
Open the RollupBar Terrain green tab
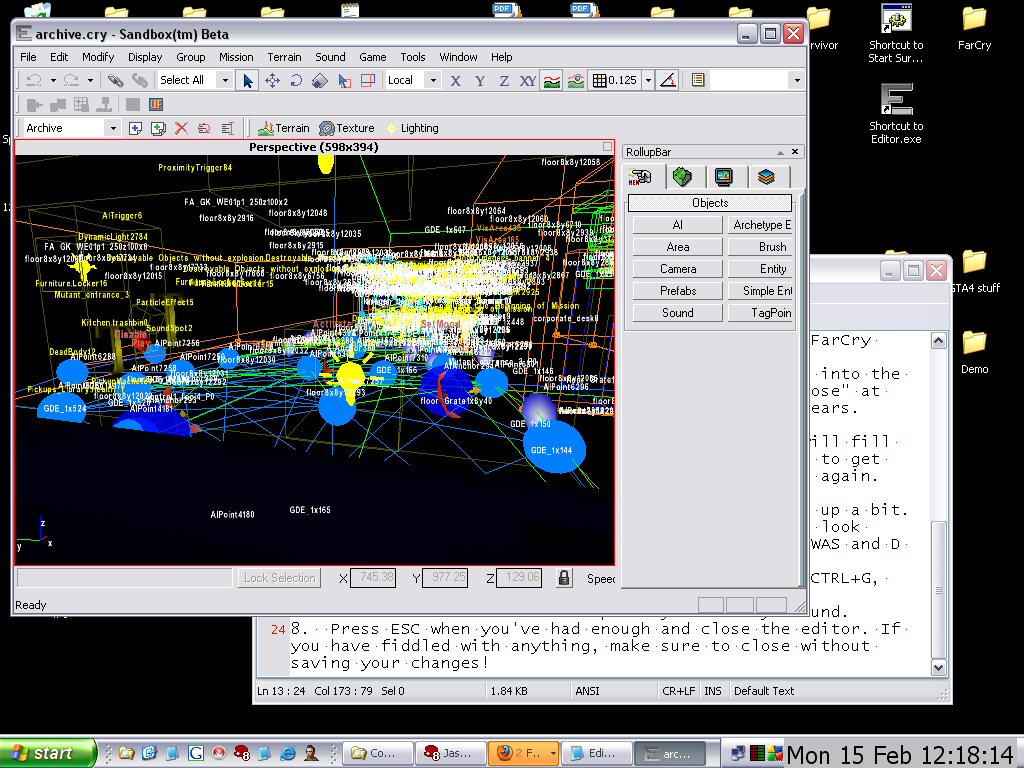coord(682,177)
